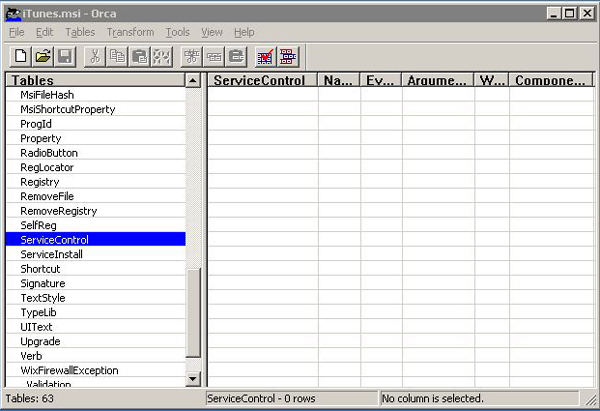The width and height of the screenshot is (600, 411).
Task: Click the ServiceControl column header
Action: 261,80
